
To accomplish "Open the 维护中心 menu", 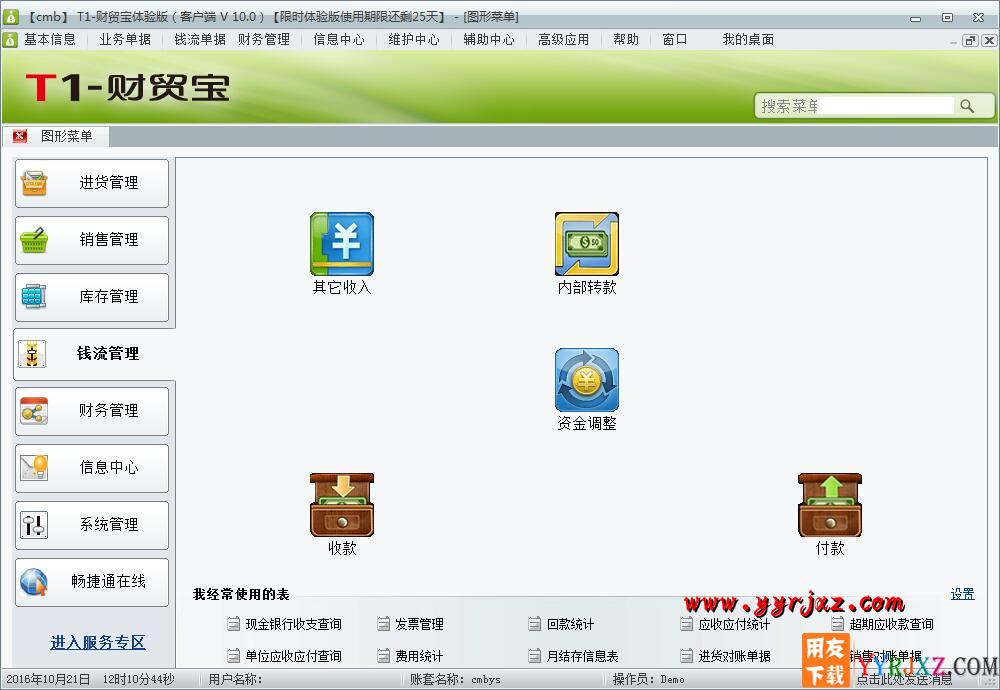I will [x=414, y=40].
